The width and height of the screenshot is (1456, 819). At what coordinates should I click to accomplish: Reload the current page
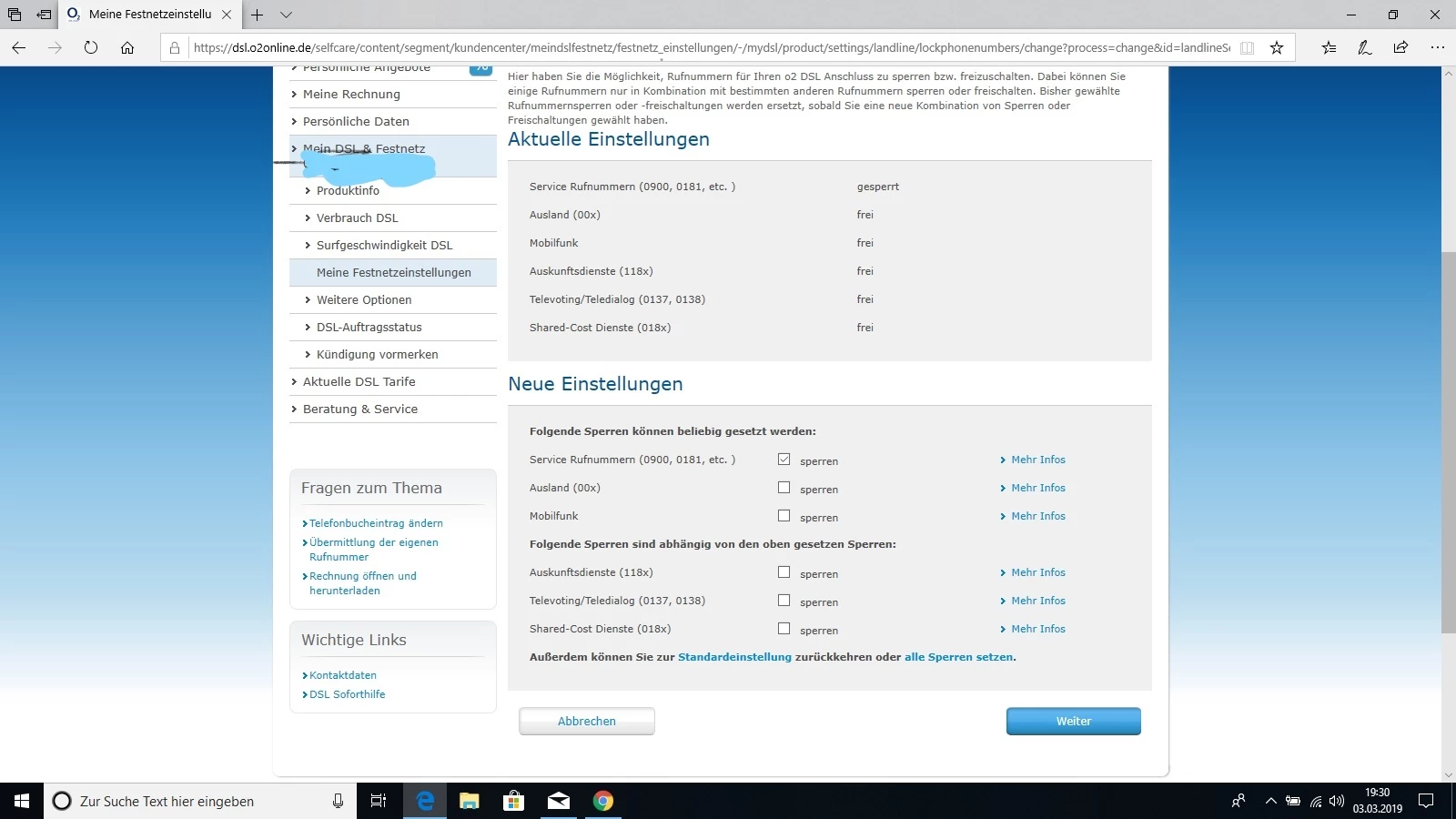click(91, 47)
